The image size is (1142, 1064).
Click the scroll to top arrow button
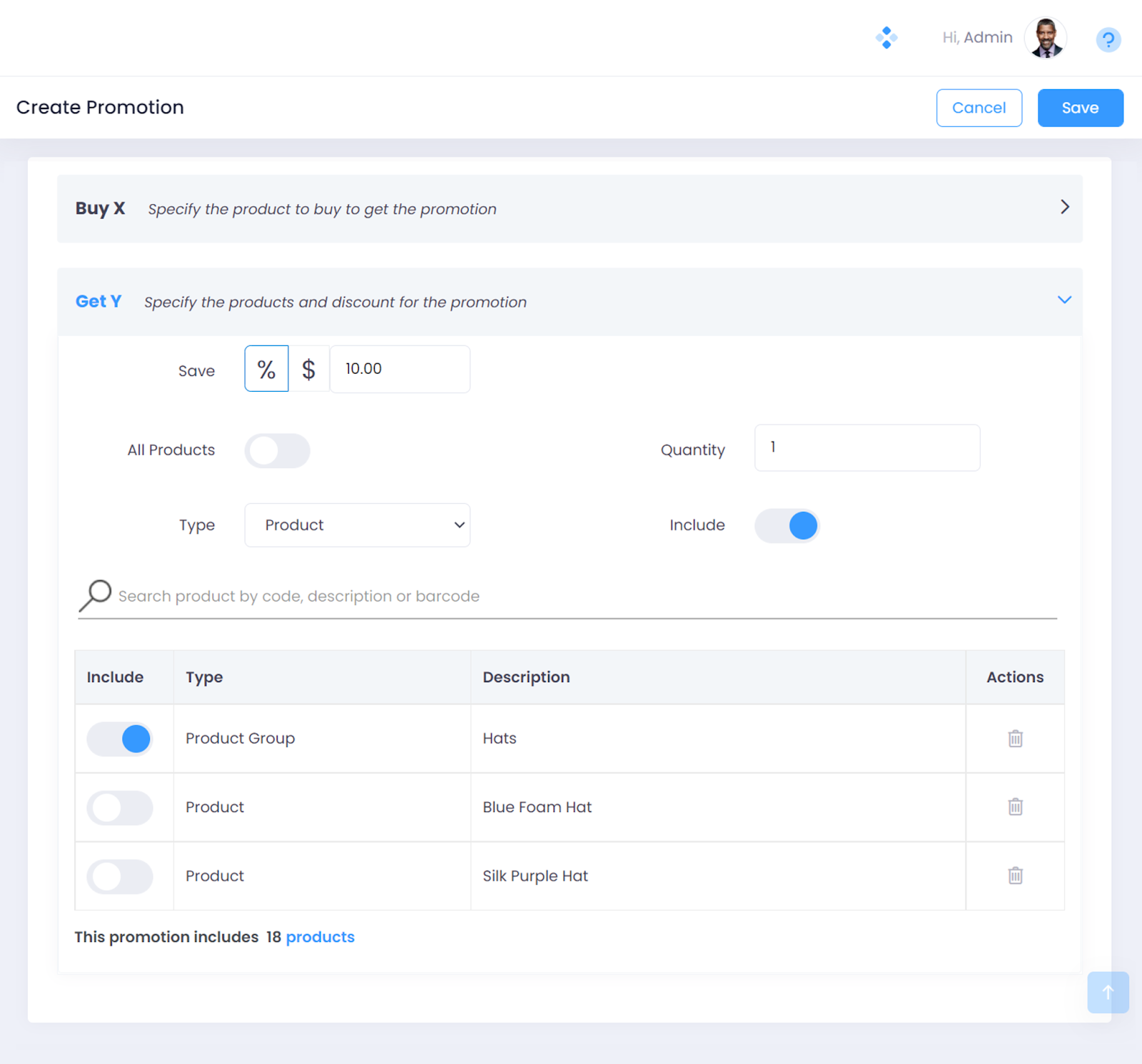pyautogui.click(x=1107, y=992)
